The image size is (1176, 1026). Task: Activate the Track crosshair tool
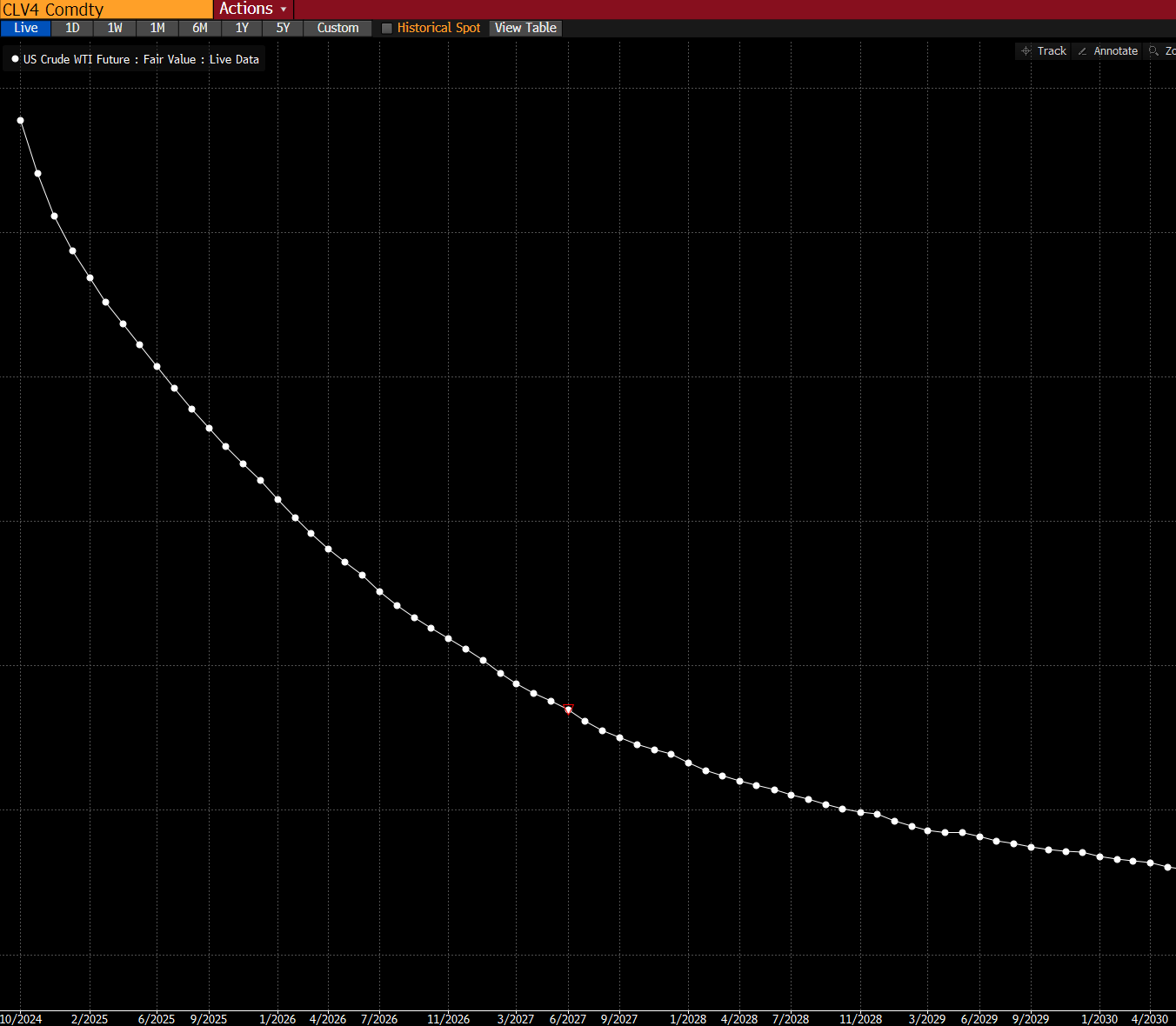(1044, 51)
